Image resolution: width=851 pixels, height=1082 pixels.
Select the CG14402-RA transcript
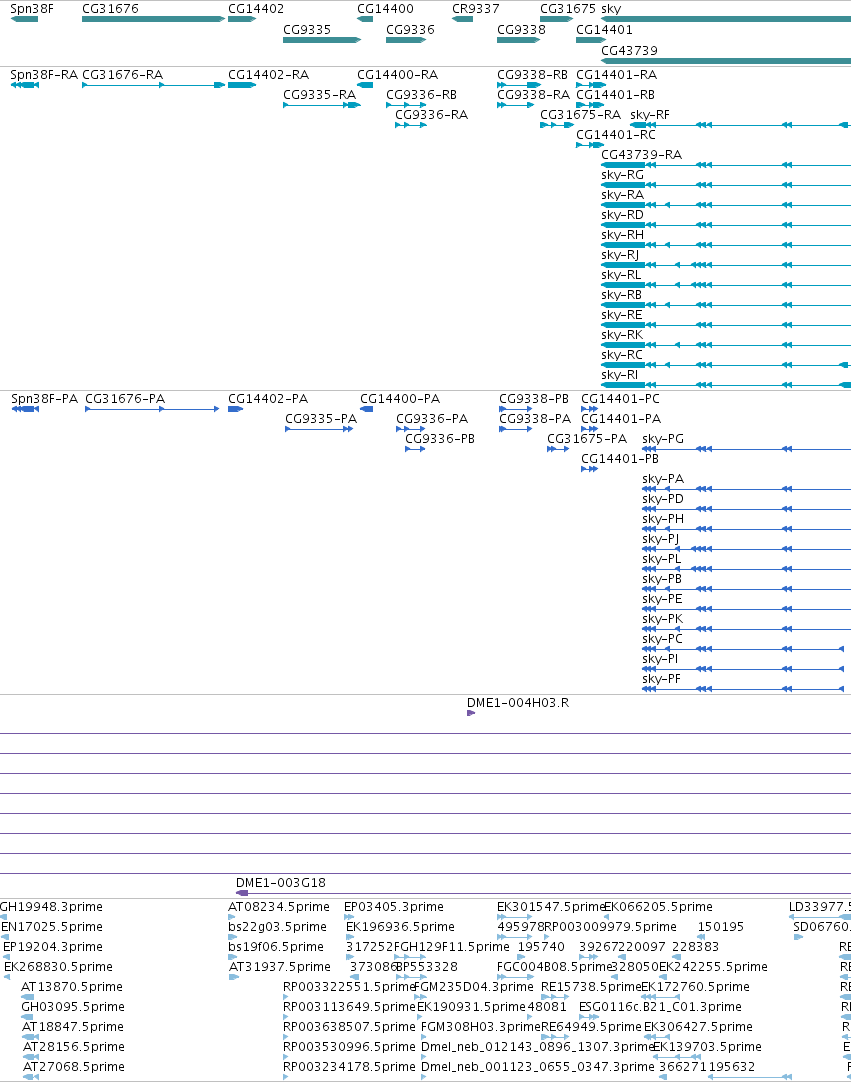point(242,85)
